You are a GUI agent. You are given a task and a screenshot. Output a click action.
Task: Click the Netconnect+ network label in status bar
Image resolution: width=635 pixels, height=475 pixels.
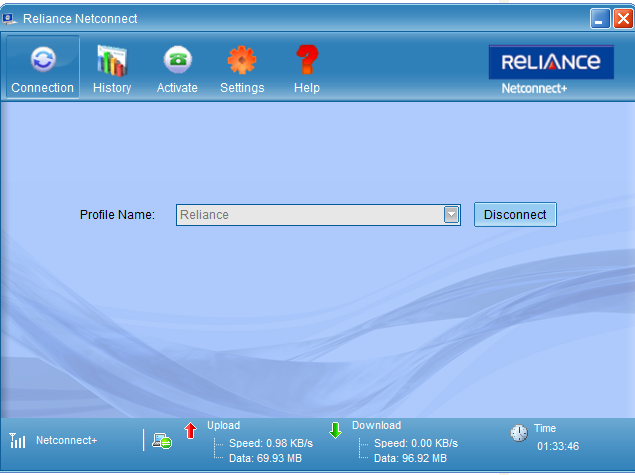[x=67, y=441]
